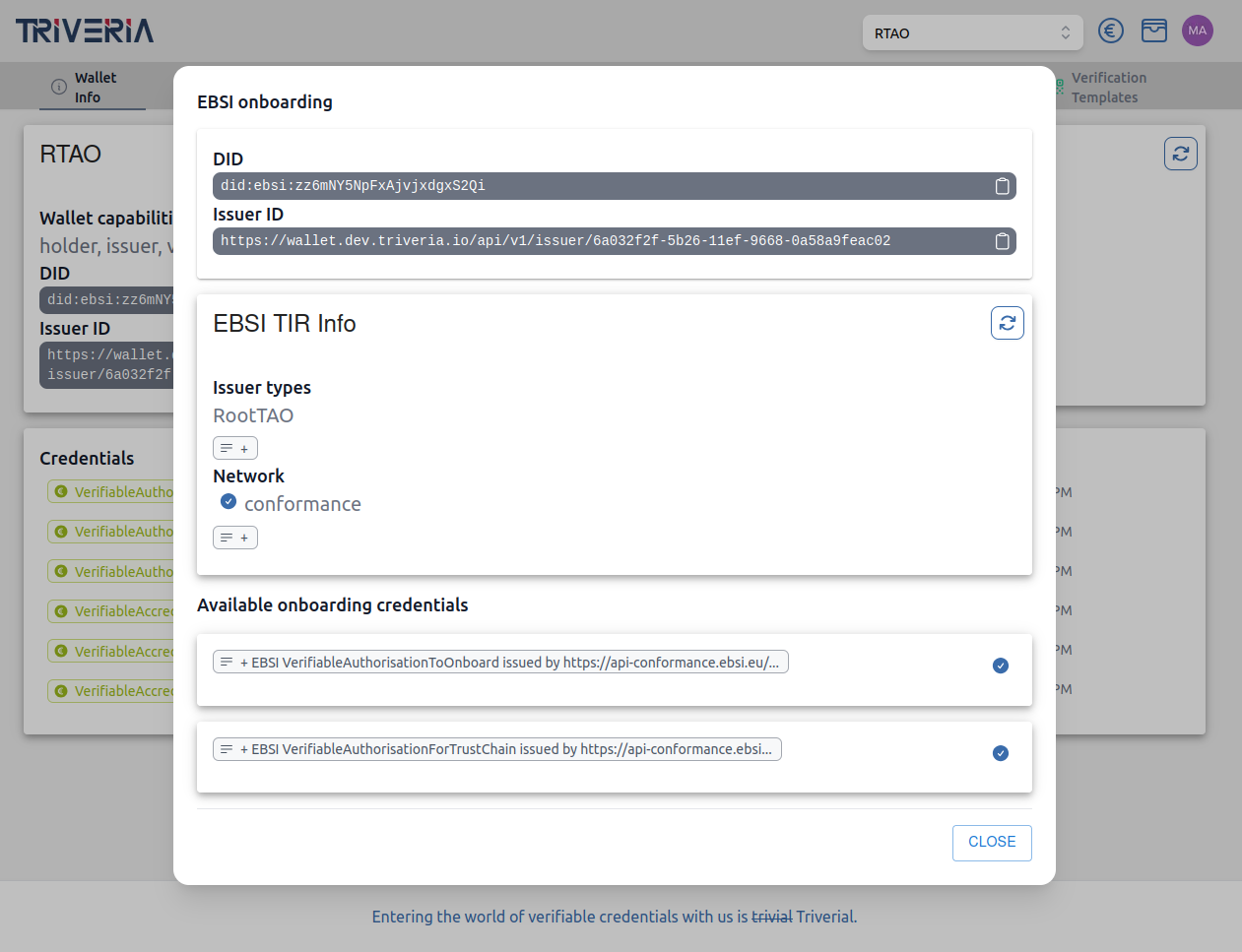Image resolution: width=1242 pixels, height=952 pixels.
Task: Switch to the Wallet Info tab
Action: click(x=93, y=87)
